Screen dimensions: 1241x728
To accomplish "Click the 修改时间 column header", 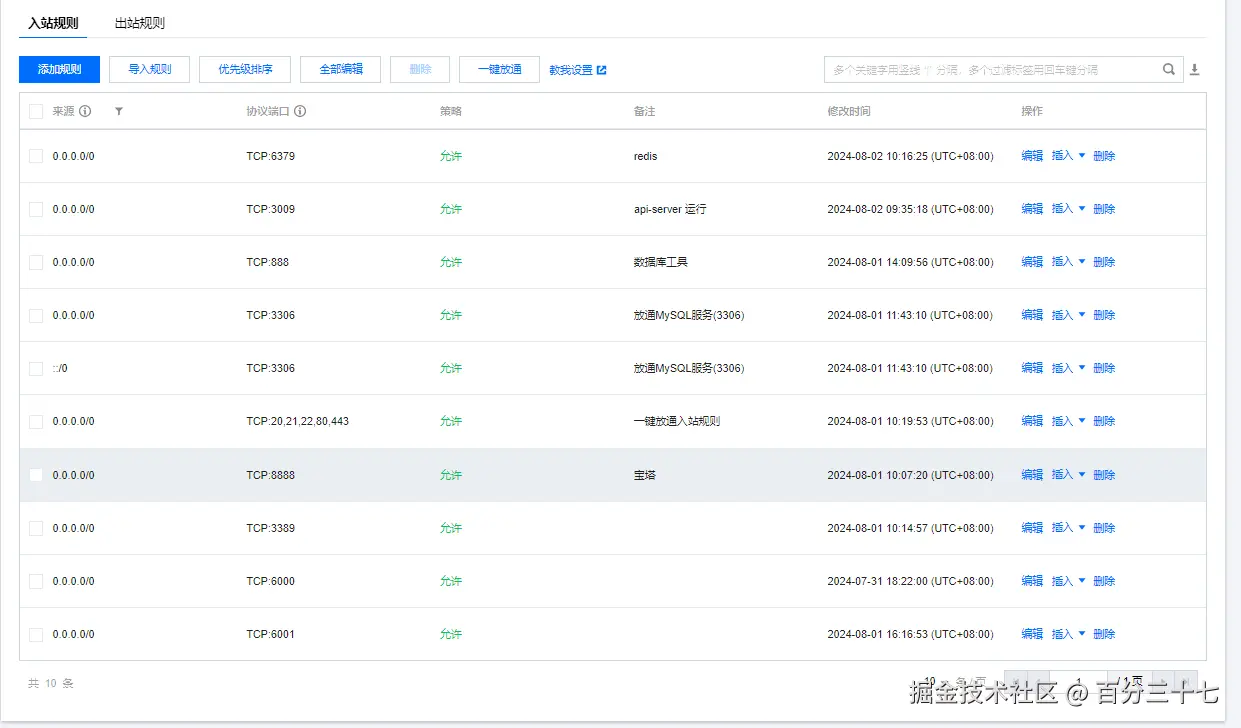I will 849,111.
